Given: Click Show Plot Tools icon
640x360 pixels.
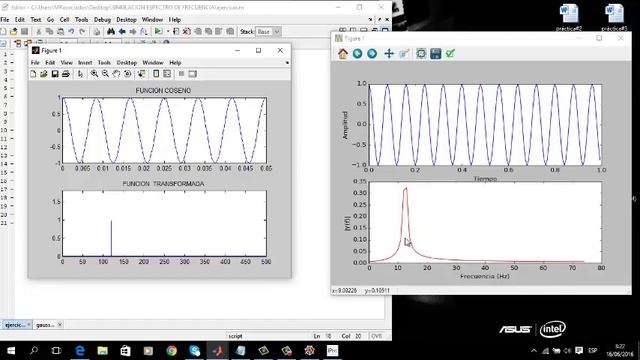Looking at the screenshot, I should pyautogui.click(x=192, y=74).
